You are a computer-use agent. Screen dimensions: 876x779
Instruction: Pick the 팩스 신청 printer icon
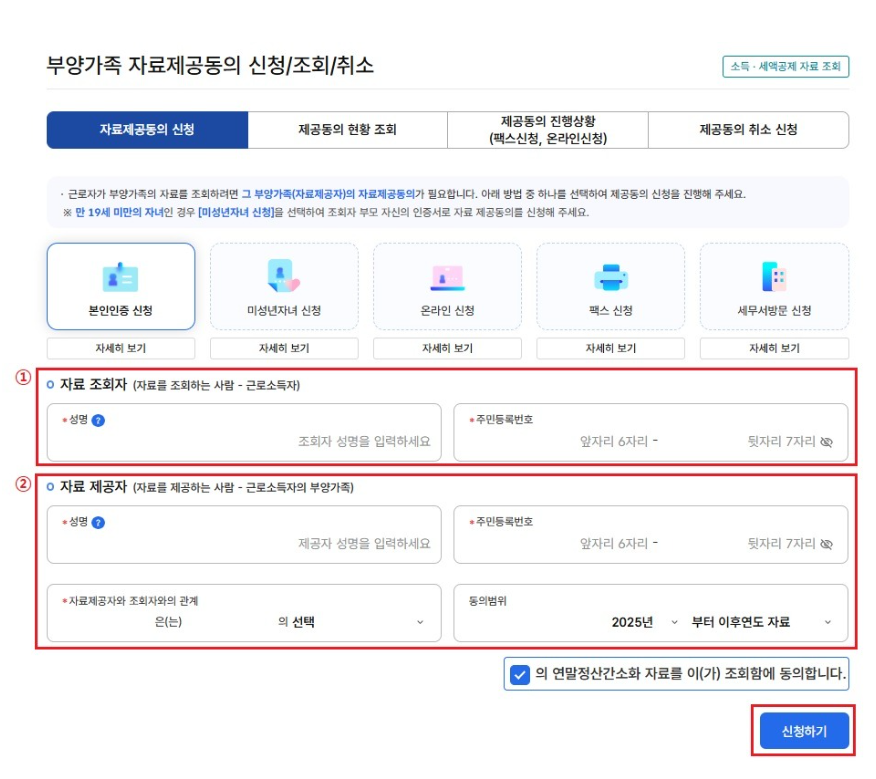[610, 277]
